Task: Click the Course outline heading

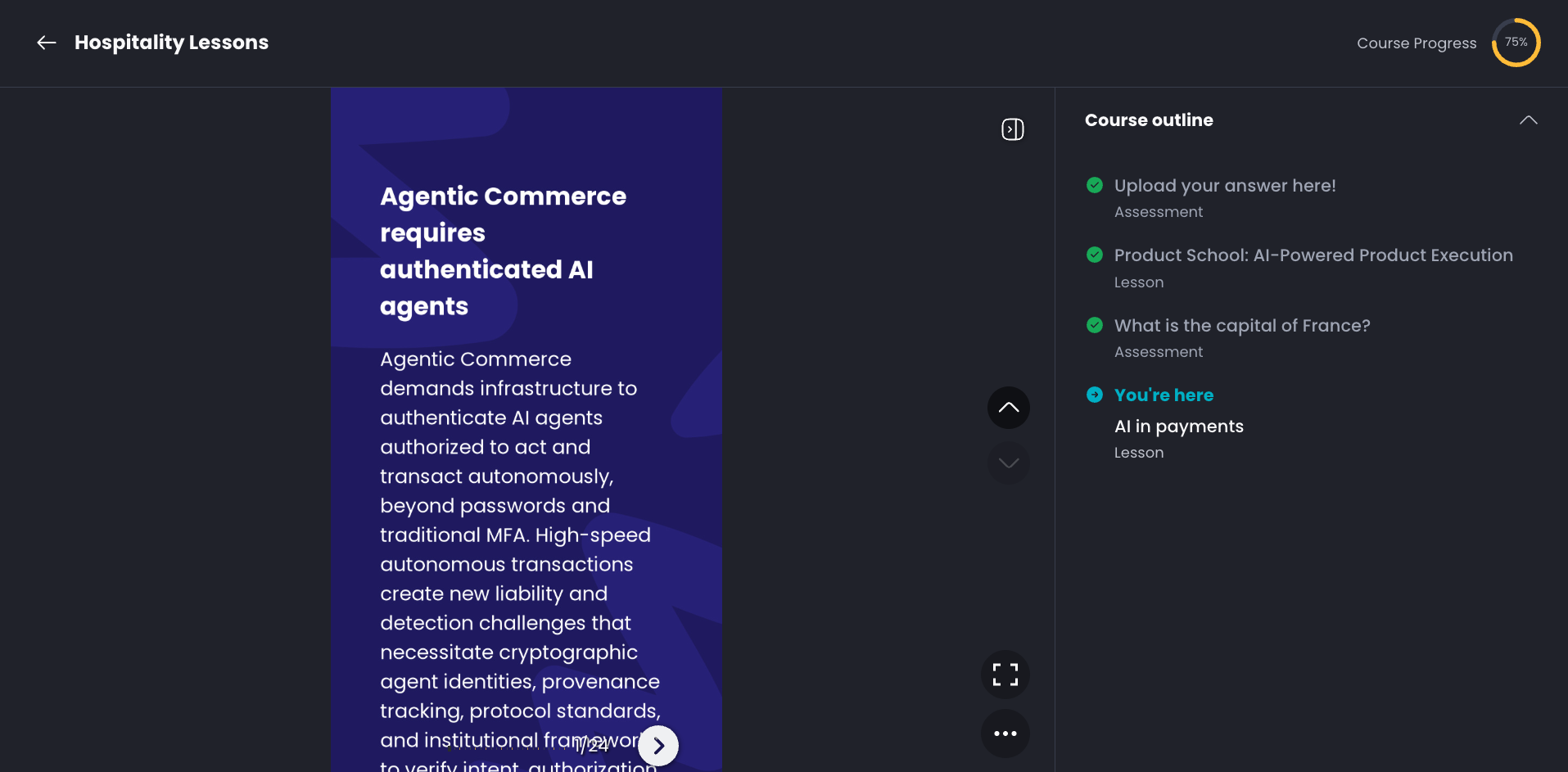Action: (1148, 120)
